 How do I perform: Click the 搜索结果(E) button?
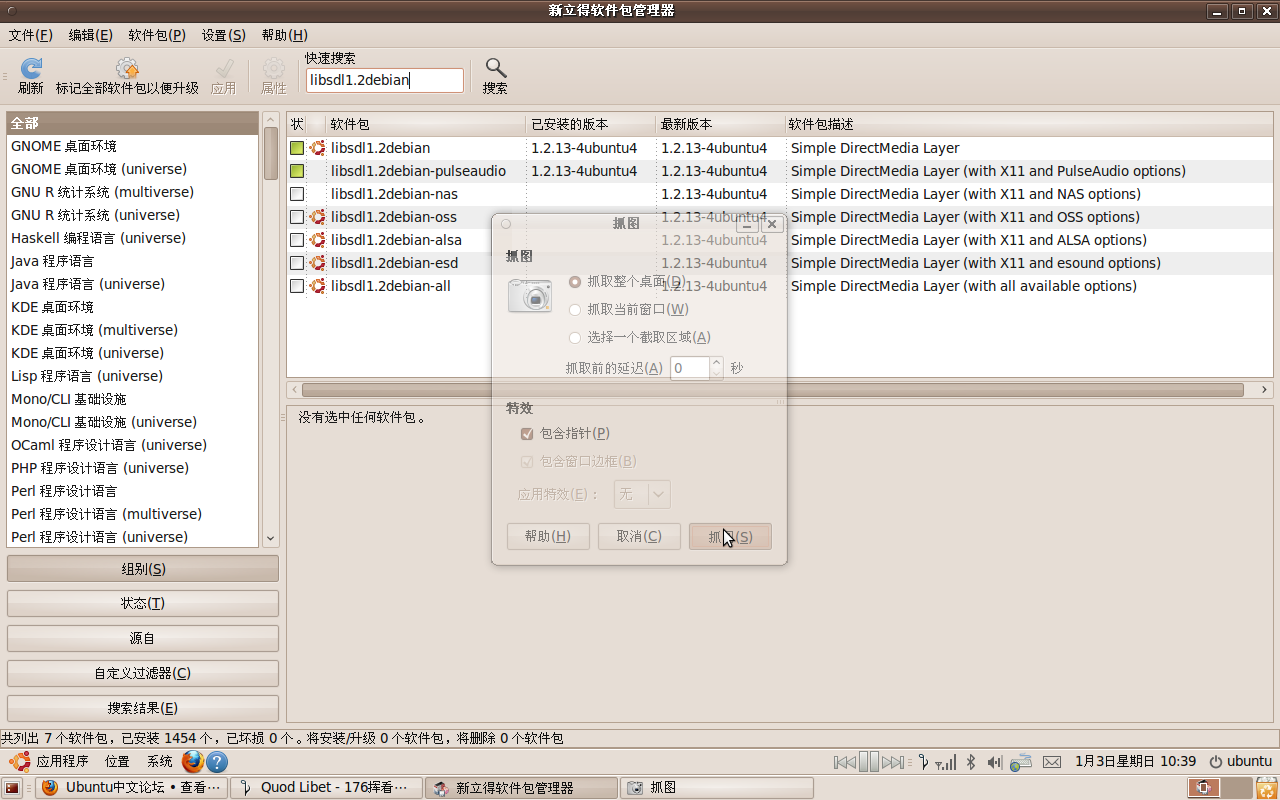[143, 708]
